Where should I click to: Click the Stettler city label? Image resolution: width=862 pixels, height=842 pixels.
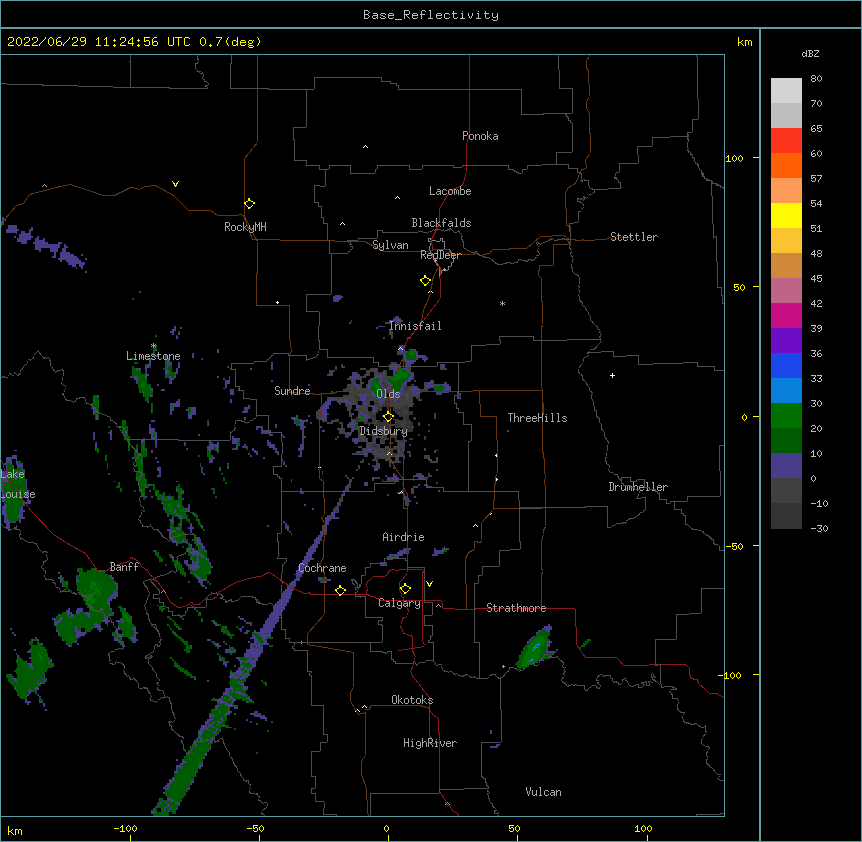pyautogui.click(x=634, y=237)
